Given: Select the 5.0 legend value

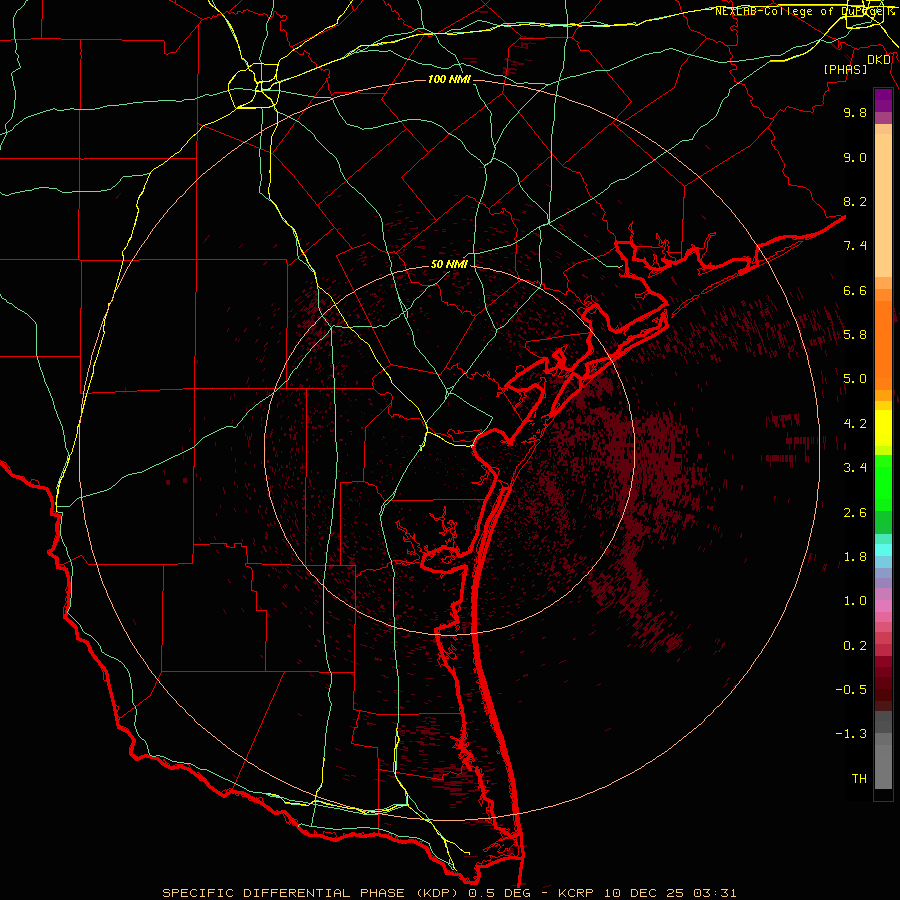Looking at the screenshot, I should (x=855, y=379).
